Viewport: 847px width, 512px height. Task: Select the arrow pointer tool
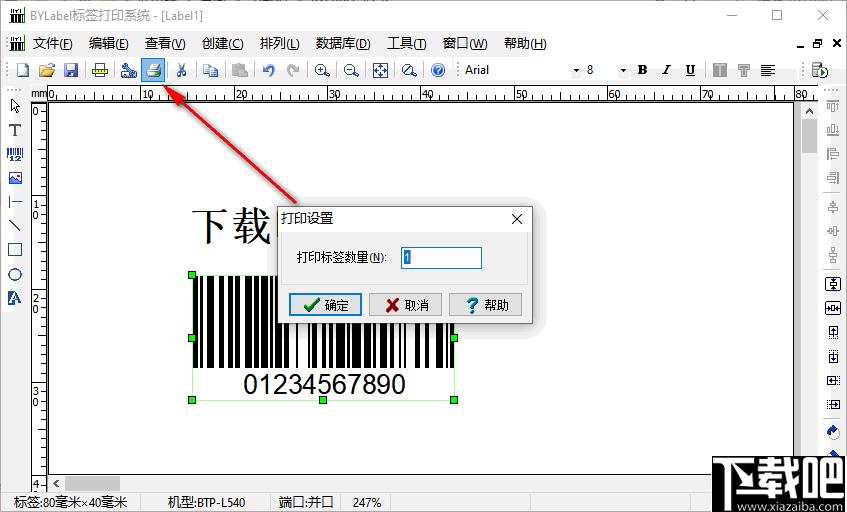[15, 106]
